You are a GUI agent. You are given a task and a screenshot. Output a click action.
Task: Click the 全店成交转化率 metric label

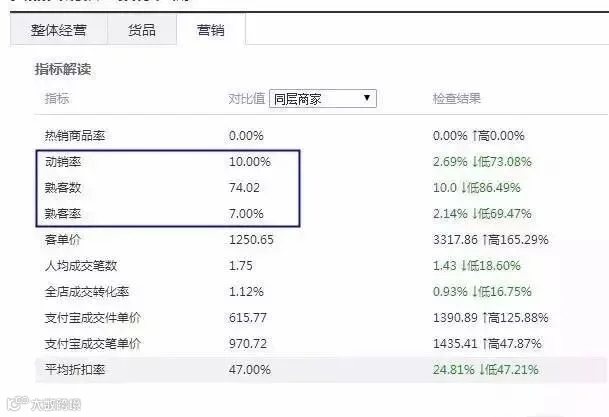87,292
